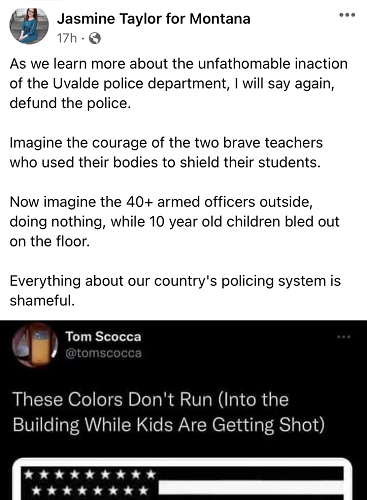Click the globe public audience icon

[95, 38]
